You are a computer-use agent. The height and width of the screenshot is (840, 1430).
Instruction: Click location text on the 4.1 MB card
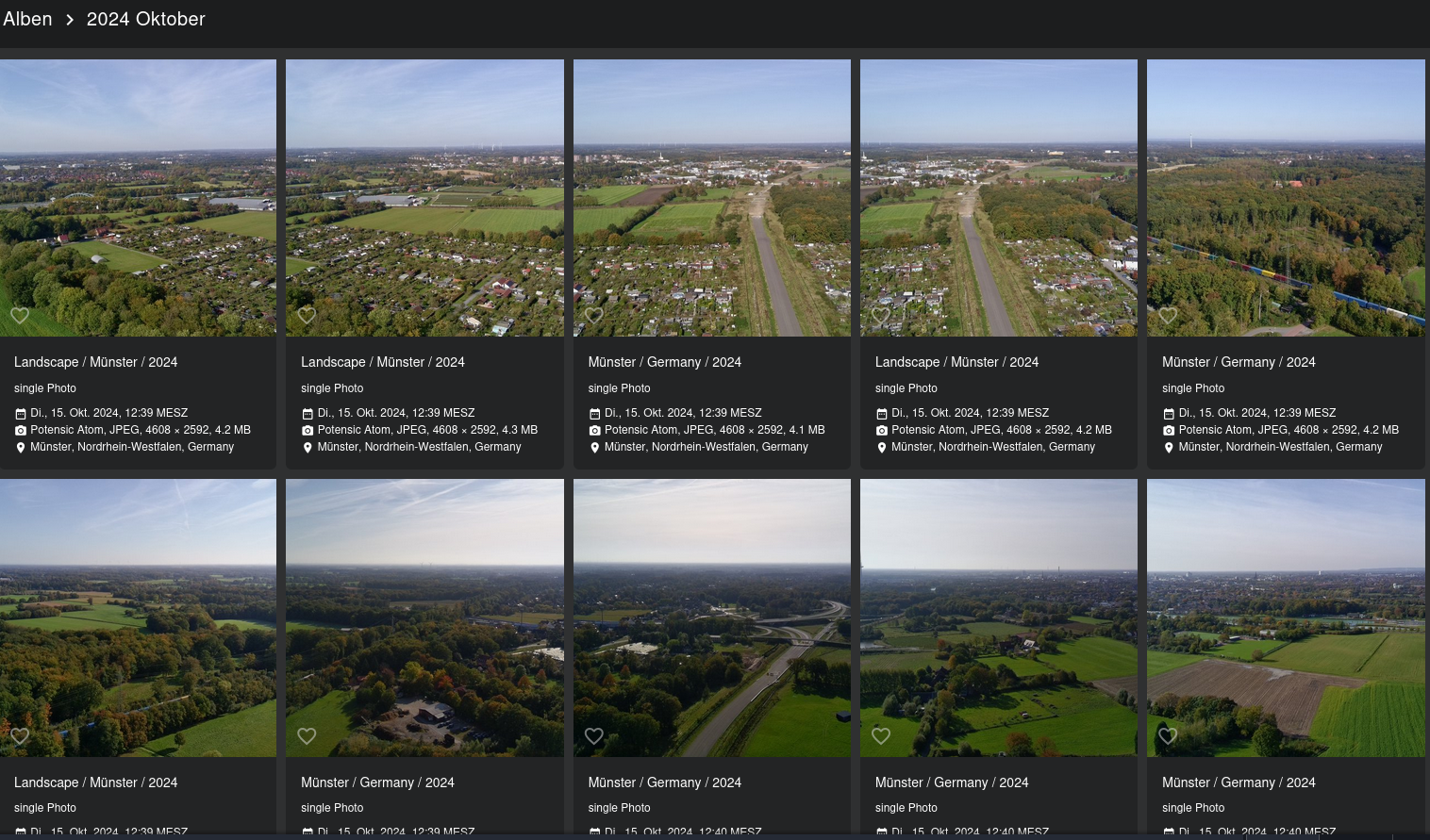(x=706, y=447)
